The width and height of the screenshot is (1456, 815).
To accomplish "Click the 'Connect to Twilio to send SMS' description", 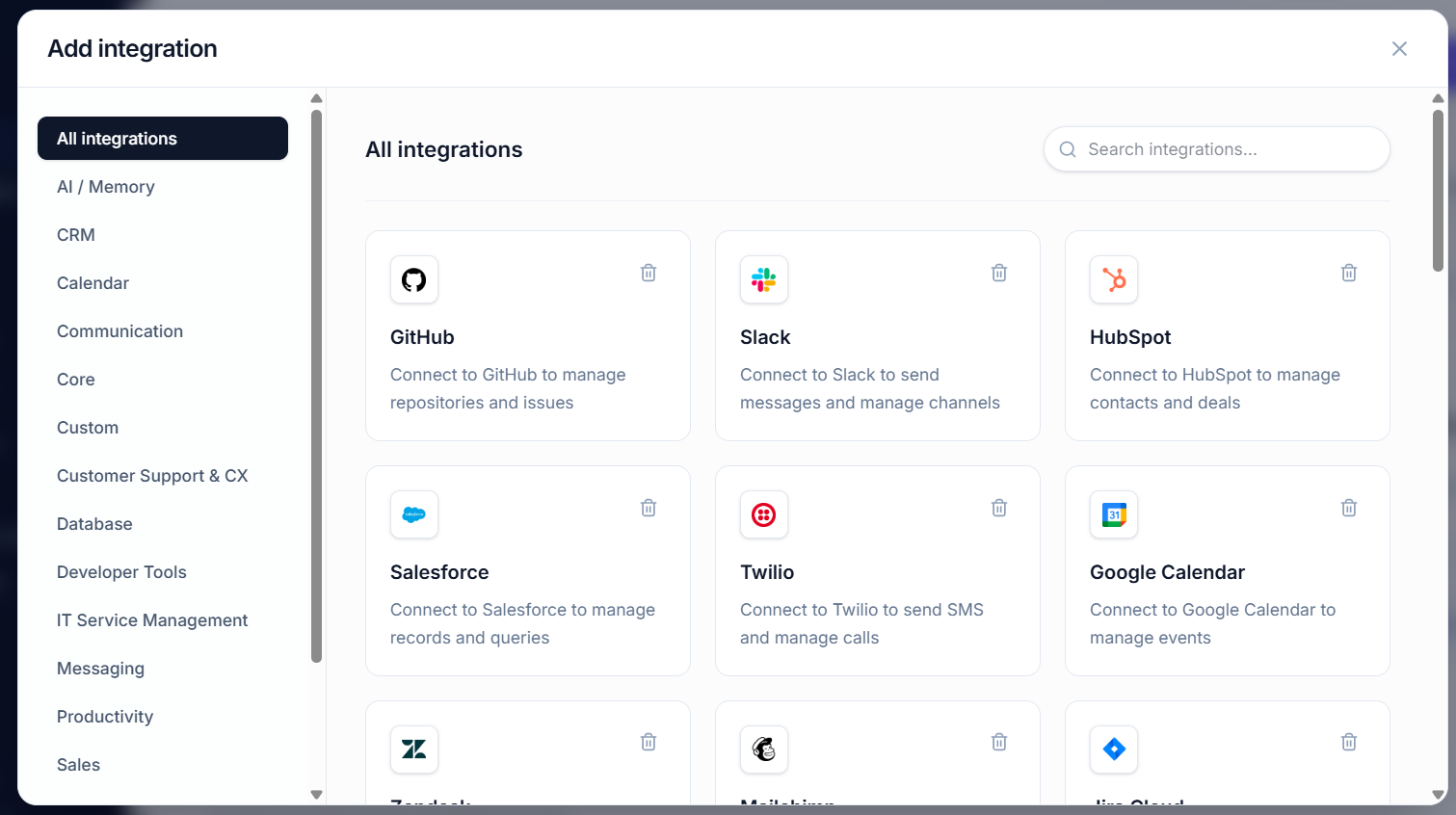I will [861, 610].
